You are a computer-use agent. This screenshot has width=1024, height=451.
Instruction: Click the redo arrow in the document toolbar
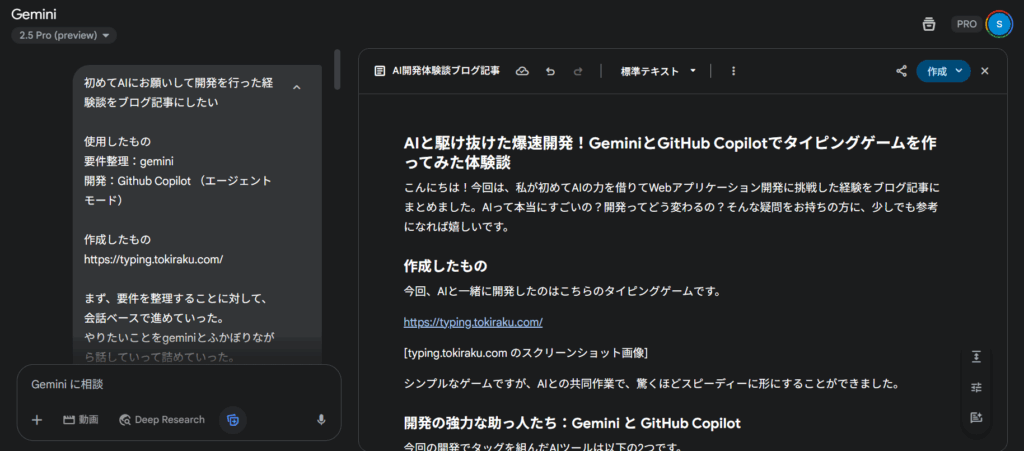578,71
